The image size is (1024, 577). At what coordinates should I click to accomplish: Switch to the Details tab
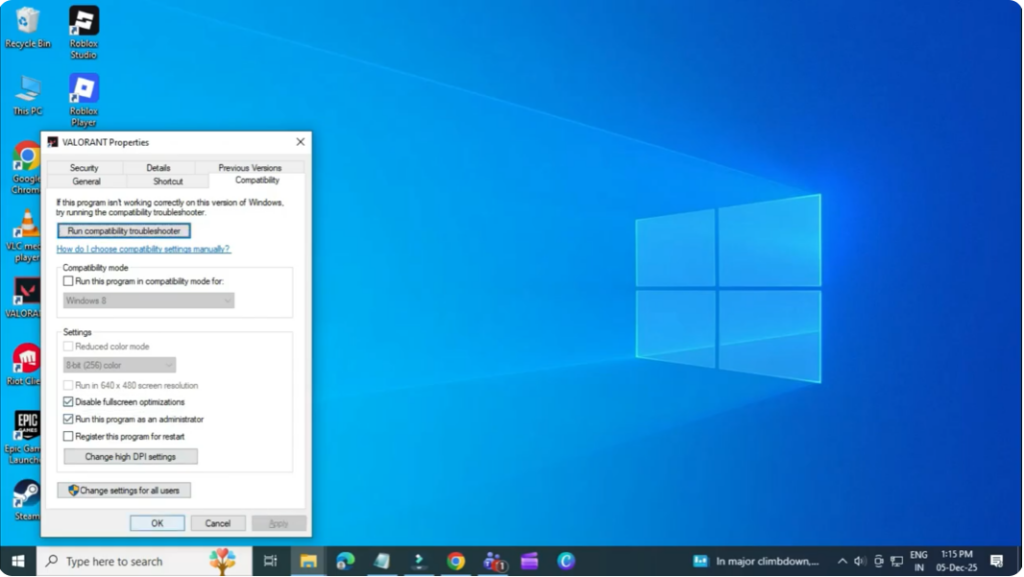pyautogui.click(x=159, y=167)
